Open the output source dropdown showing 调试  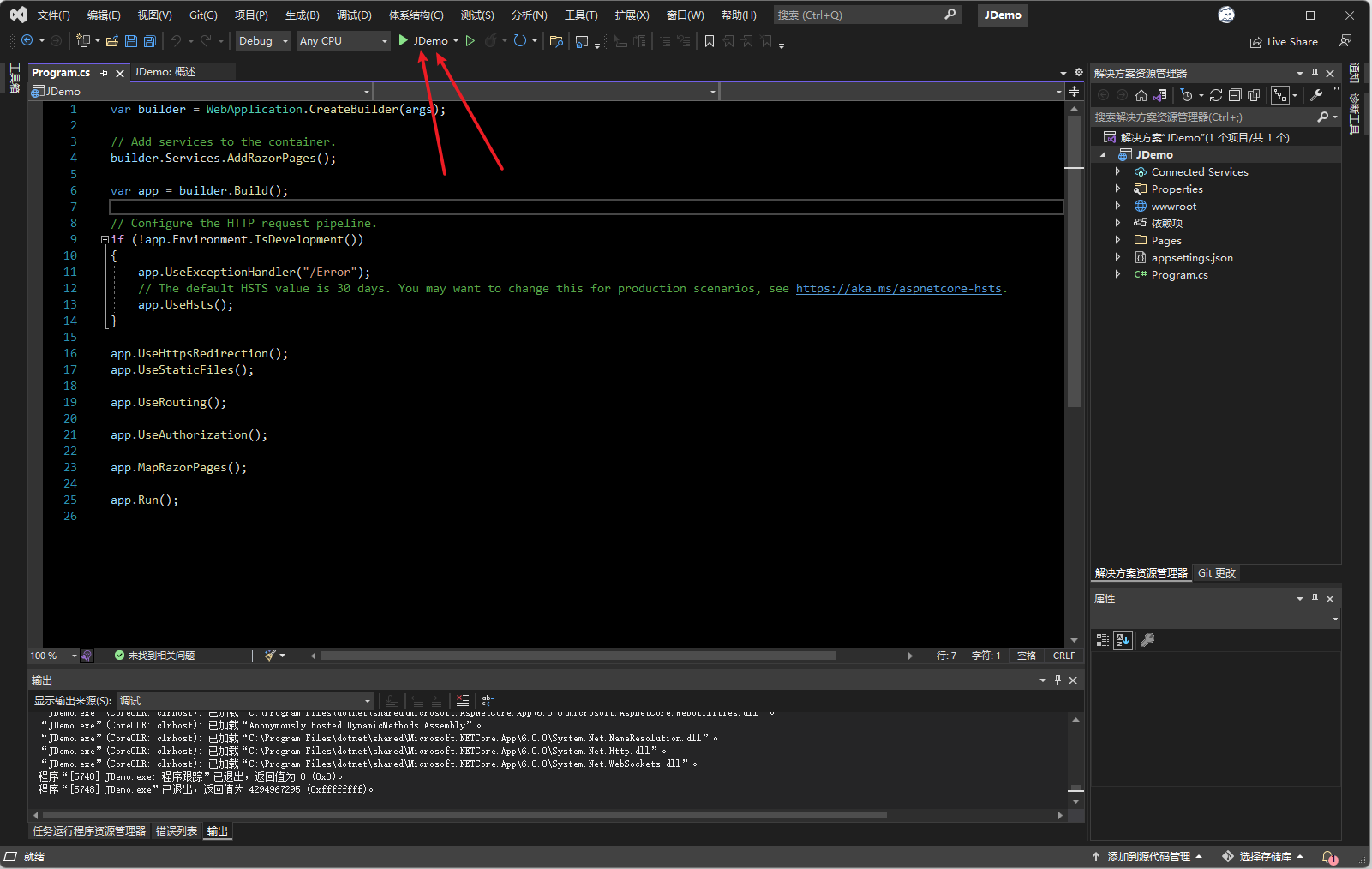245,701
